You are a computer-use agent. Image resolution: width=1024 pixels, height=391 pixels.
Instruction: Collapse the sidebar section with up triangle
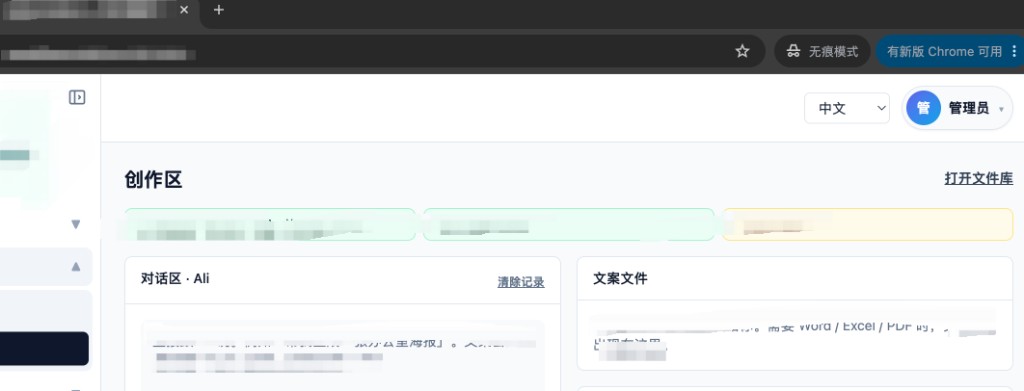(x=76, y=266)
